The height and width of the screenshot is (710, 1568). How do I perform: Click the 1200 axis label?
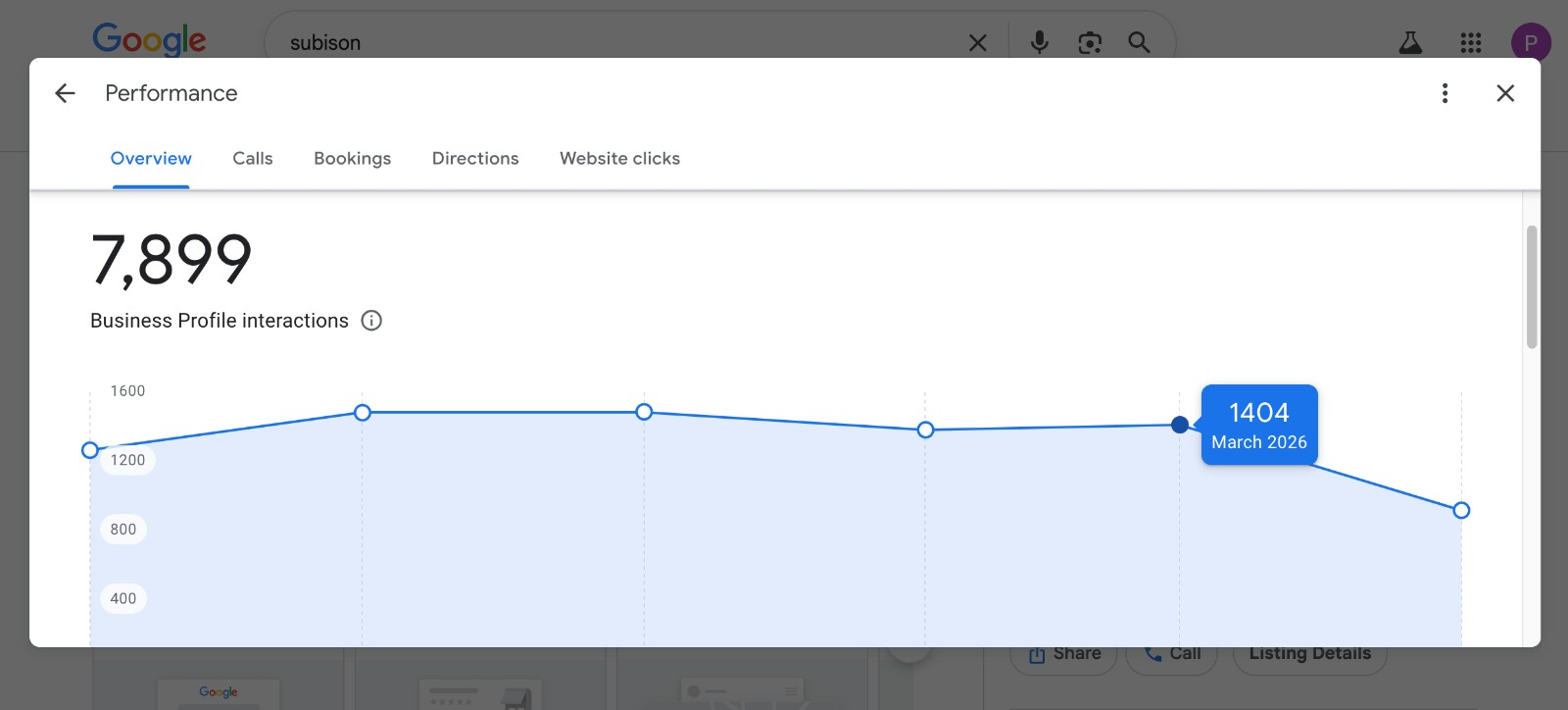pyautogui.click(x=127, y=460)
